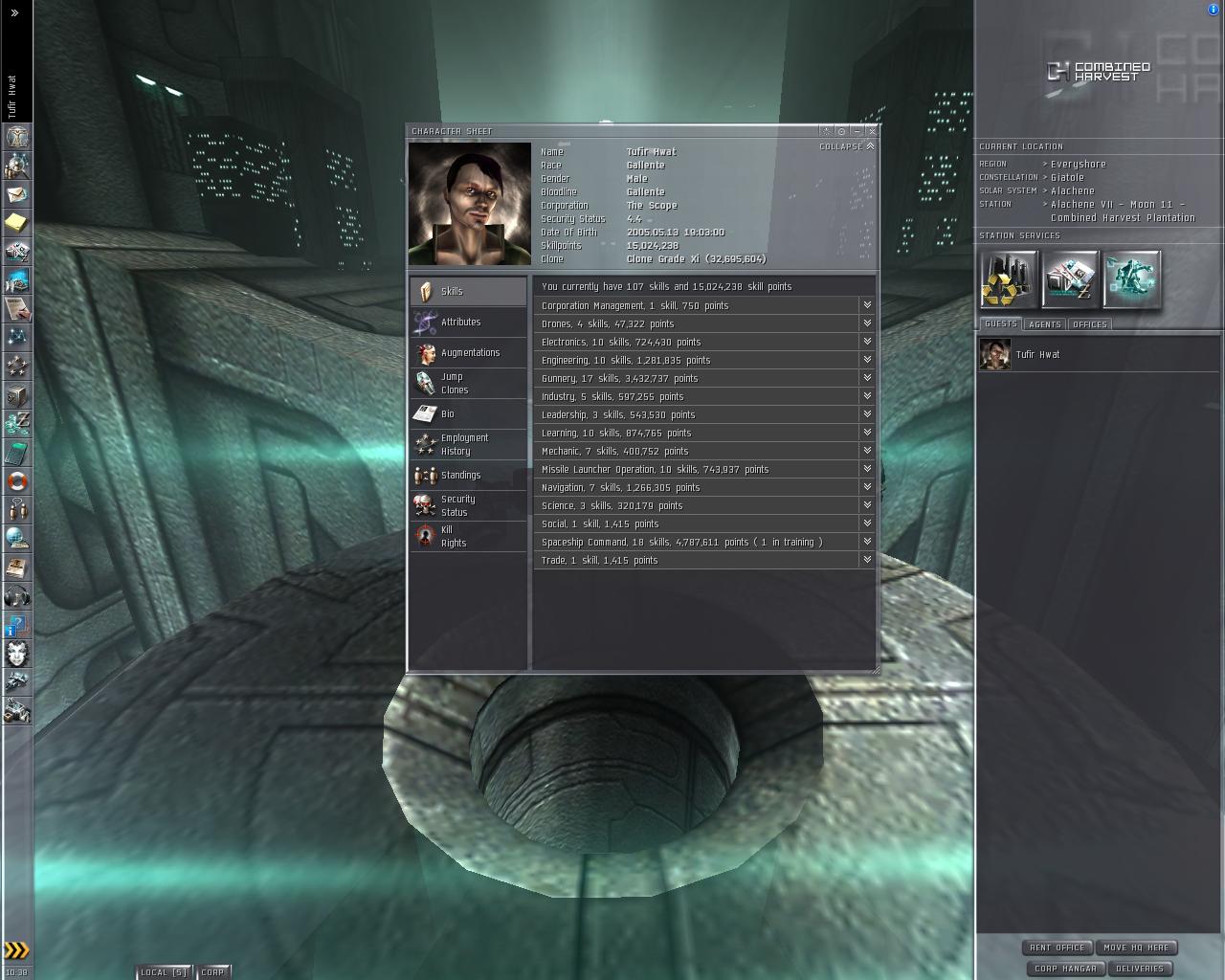The width and height of the screenshot is (1225, 980).
Task: Open the star map constellation icon
Action: pos(17,338)
